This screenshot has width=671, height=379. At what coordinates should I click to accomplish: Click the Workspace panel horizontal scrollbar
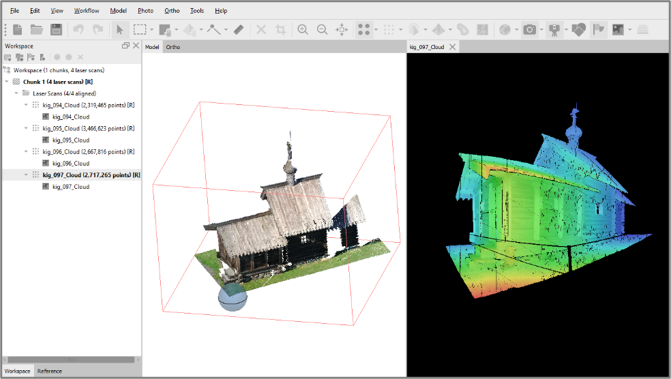tap(71, 360)
